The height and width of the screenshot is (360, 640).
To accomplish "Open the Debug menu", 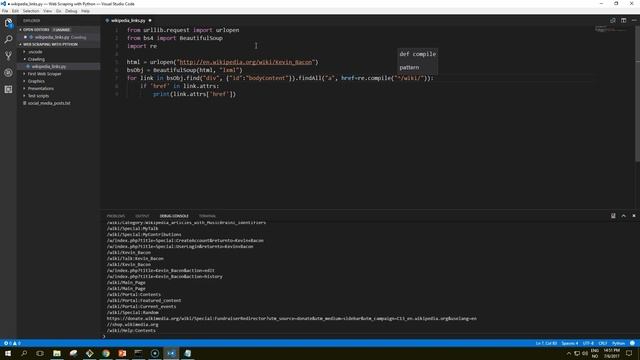I will click(71, 11).
